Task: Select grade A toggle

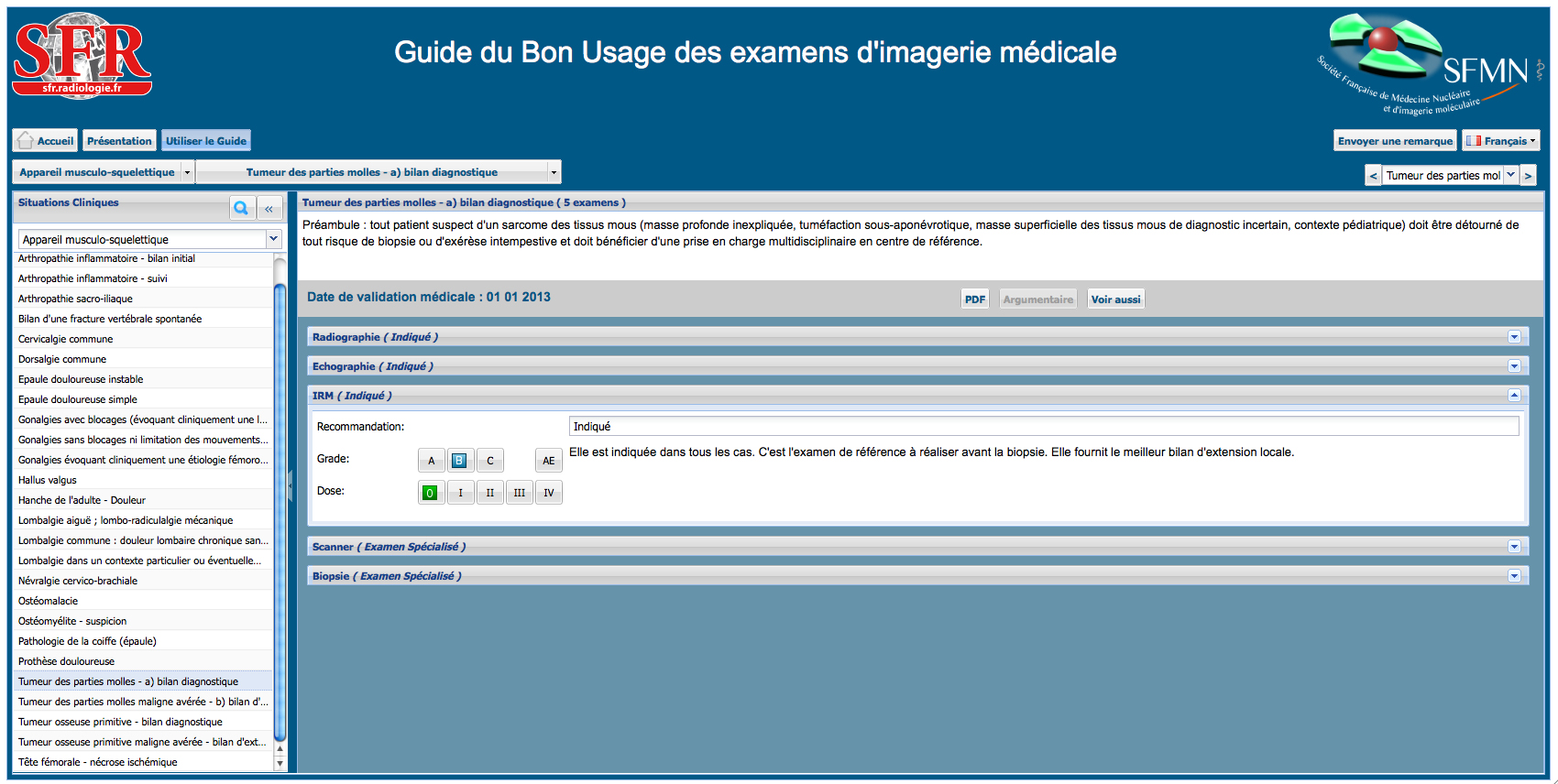Action: click(431, 461)
